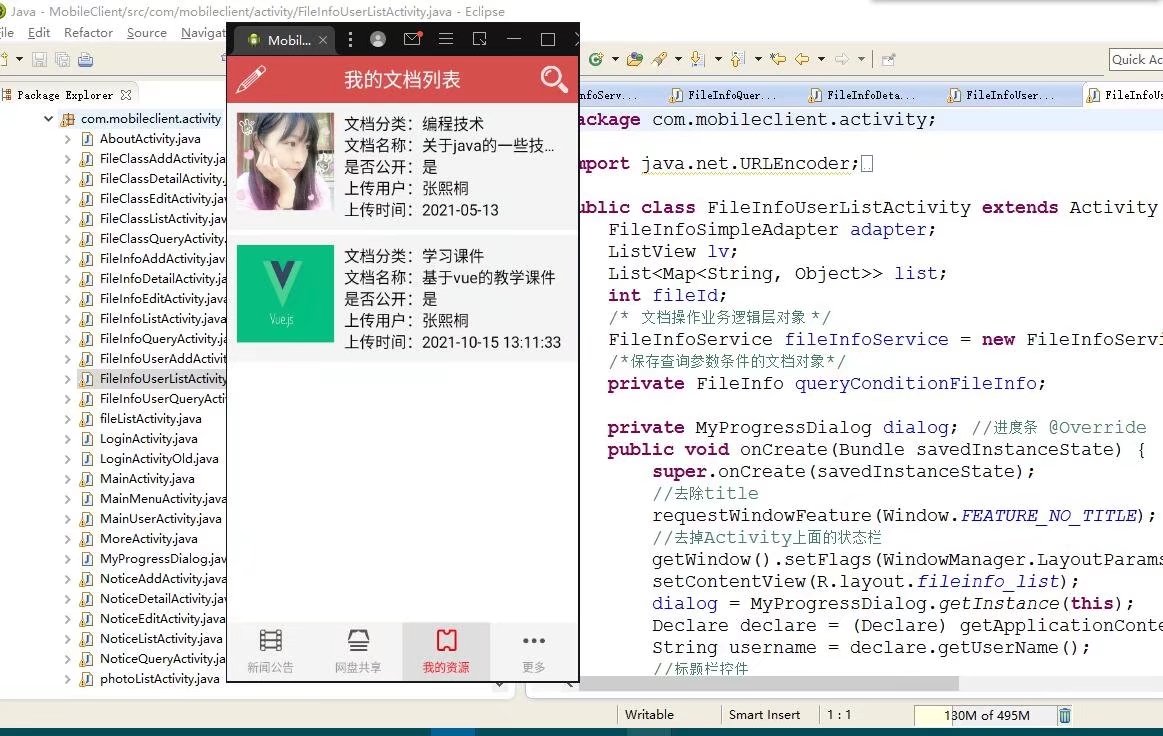
Task: Tap the red bookmark My Resources tab in the app
Action: click(x=446, y=651)
